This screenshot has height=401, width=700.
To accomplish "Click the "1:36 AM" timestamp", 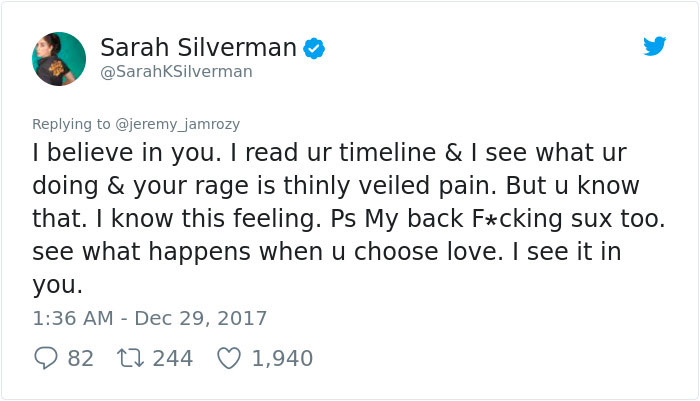I will (x=73, y=318).
